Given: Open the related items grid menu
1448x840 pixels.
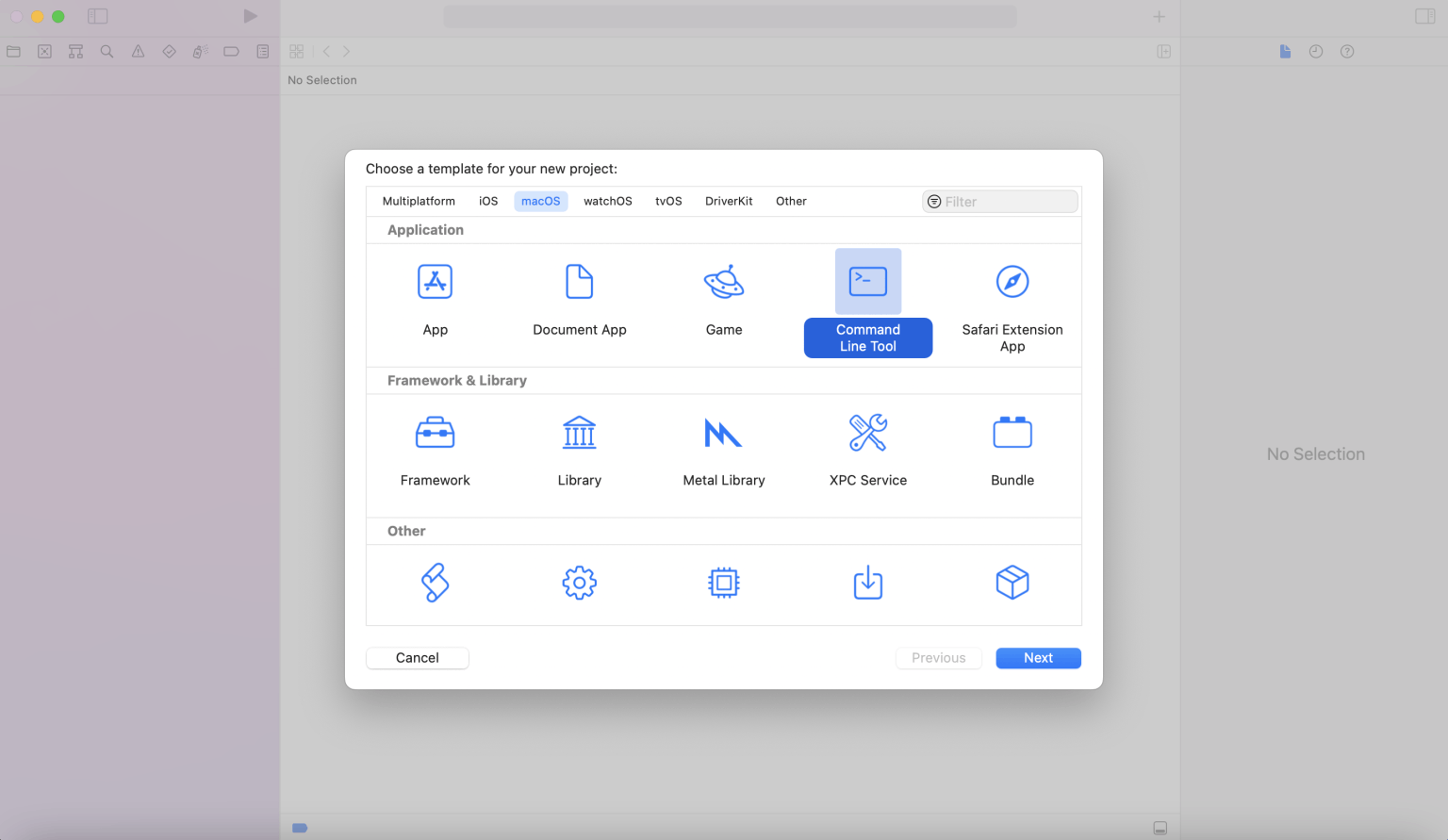Looking at the screenshot, I should click(297, 52).
